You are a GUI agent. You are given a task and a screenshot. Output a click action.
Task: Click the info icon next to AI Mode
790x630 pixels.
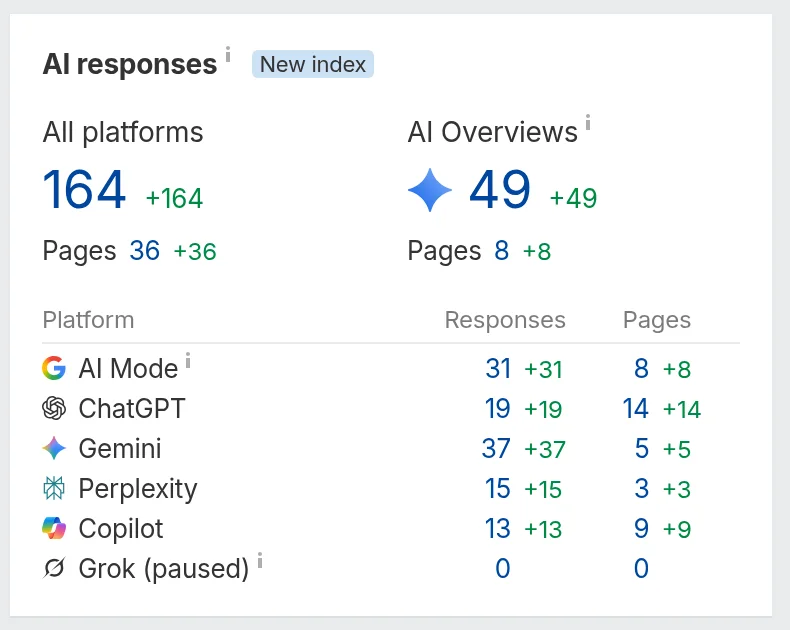(188, 360)
